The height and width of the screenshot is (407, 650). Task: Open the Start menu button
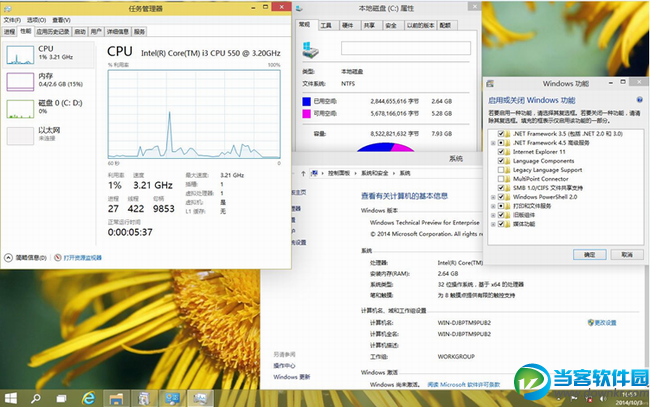(x=10, y=398)
